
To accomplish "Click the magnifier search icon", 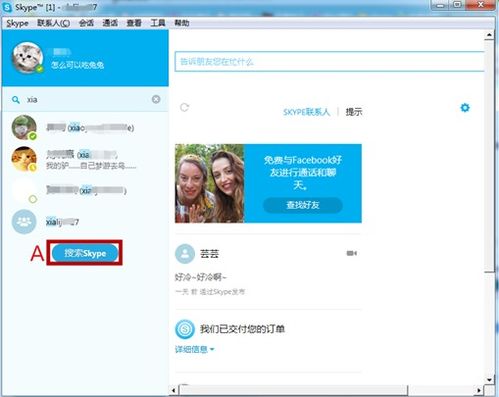I will [16, 100].
